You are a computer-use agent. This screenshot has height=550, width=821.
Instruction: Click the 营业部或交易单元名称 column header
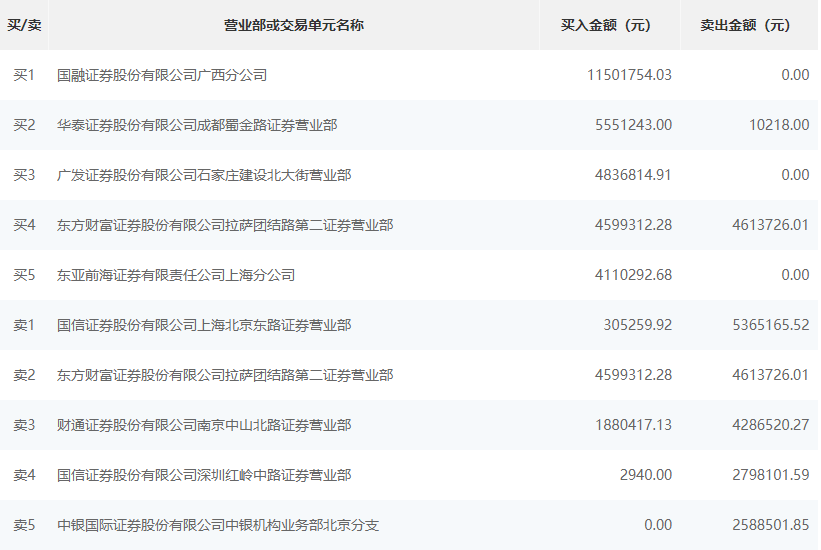pyautogui.click(x=294, y=25)
